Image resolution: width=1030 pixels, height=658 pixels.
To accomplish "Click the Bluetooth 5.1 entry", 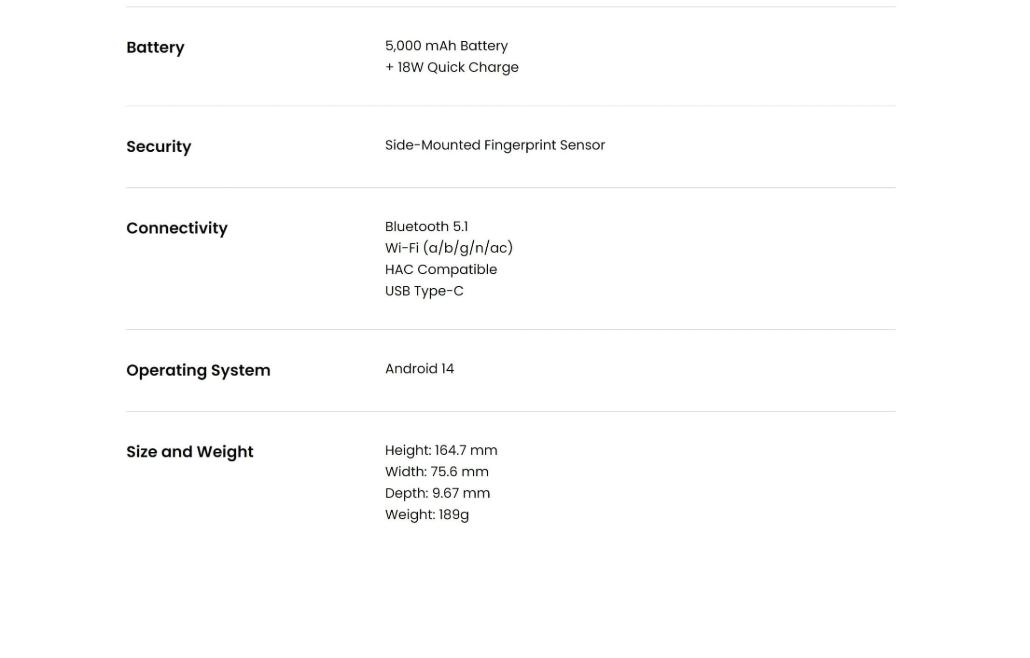I will [426, 227].
